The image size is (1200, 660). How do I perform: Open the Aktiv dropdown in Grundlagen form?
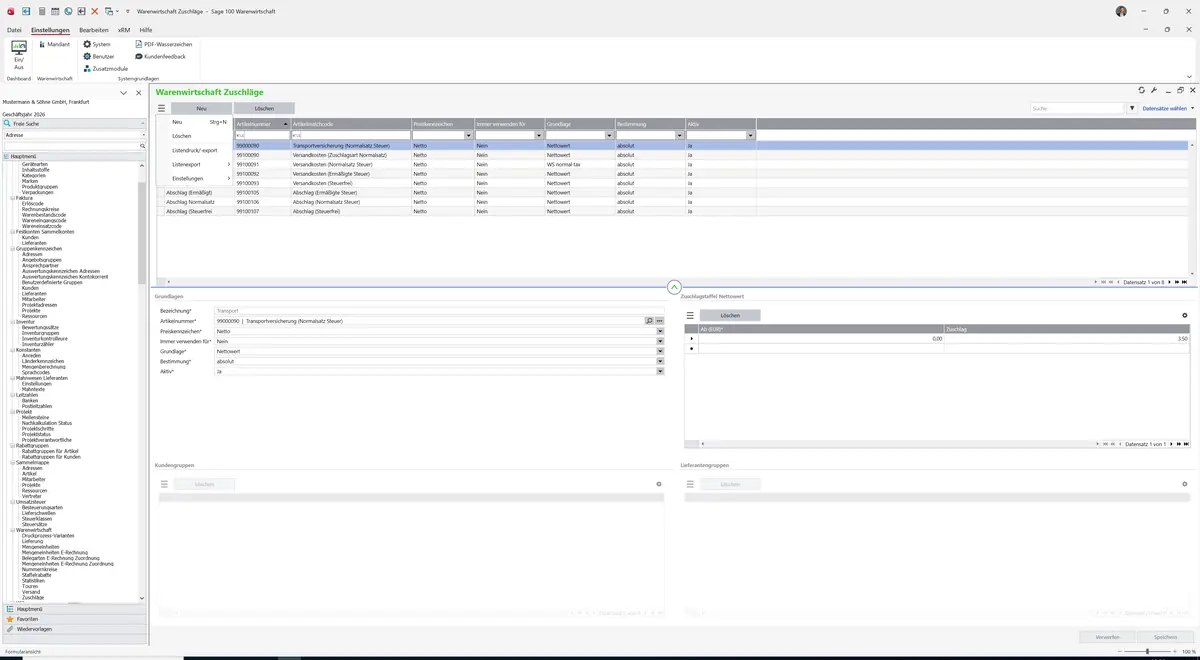pyautogui.click(x=660, y=371)
